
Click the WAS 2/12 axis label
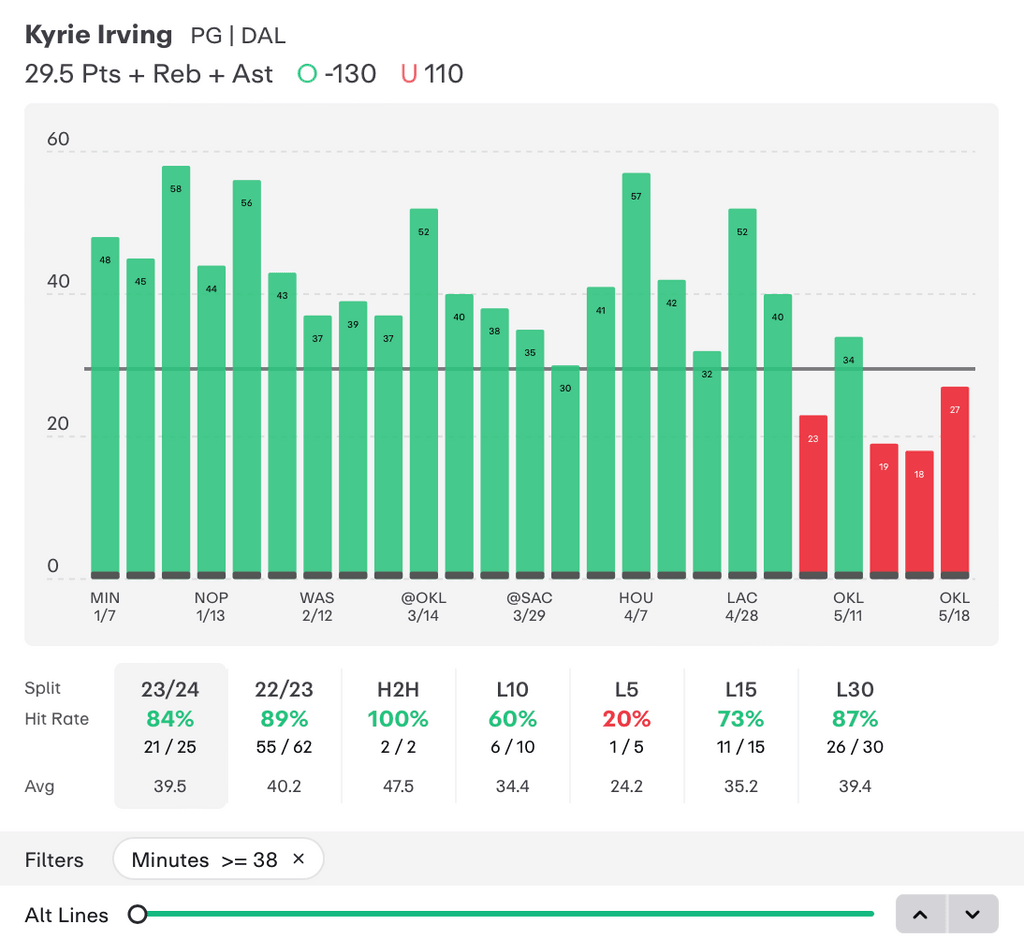[x=317, y=606]
